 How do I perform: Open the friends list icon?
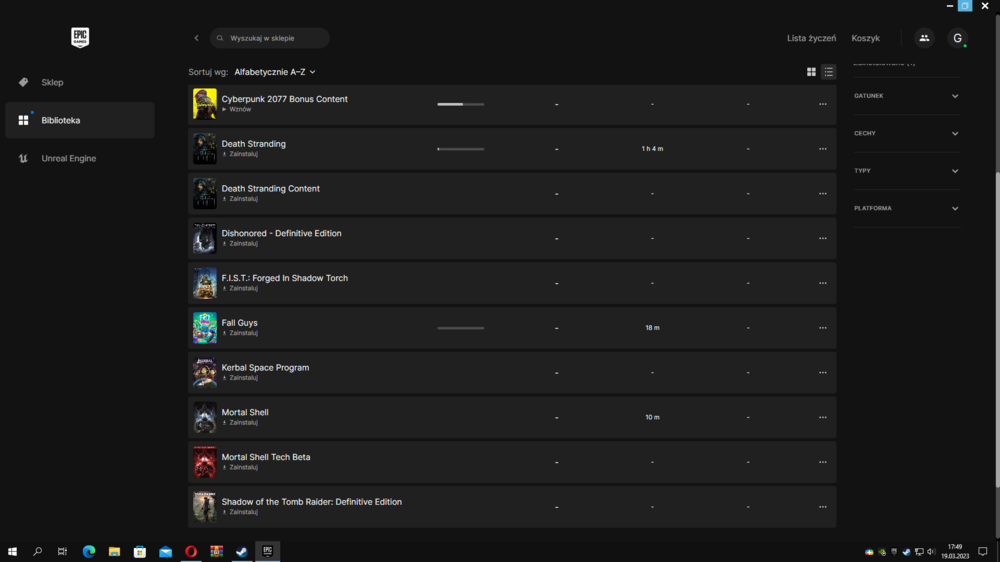coord(923,38)
